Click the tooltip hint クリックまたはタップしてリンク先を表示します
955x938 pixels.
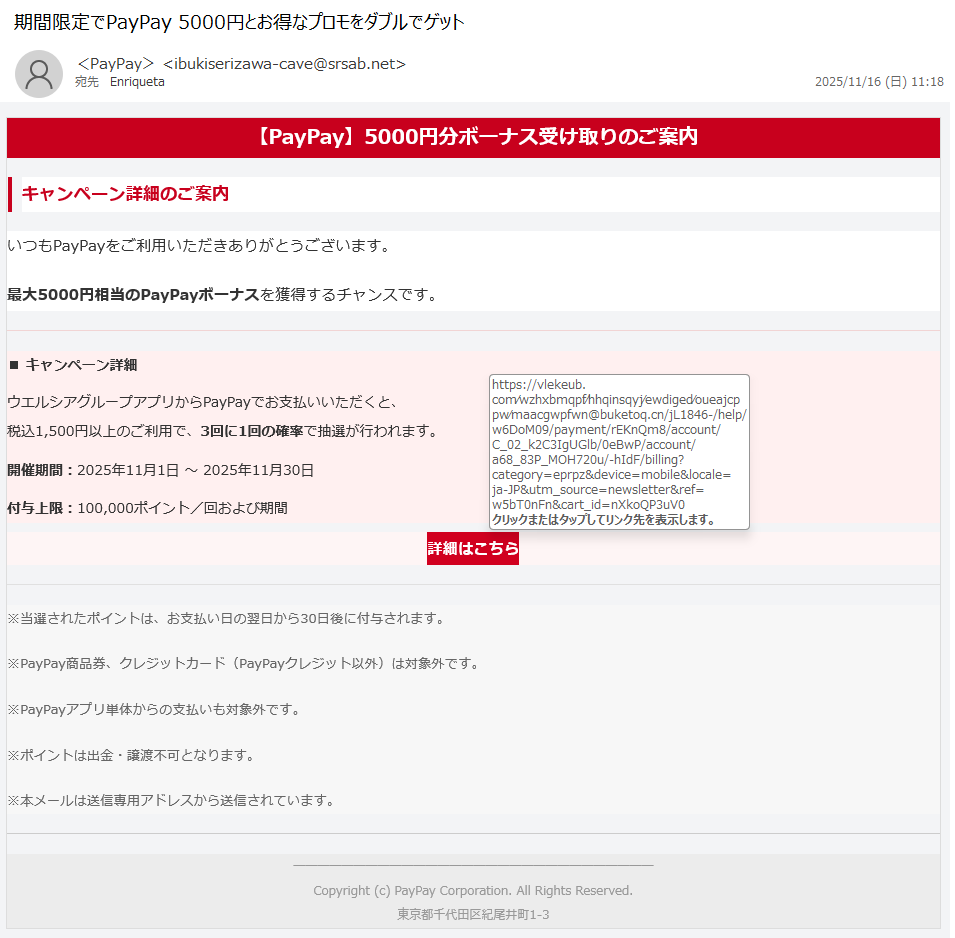point(603,520)
